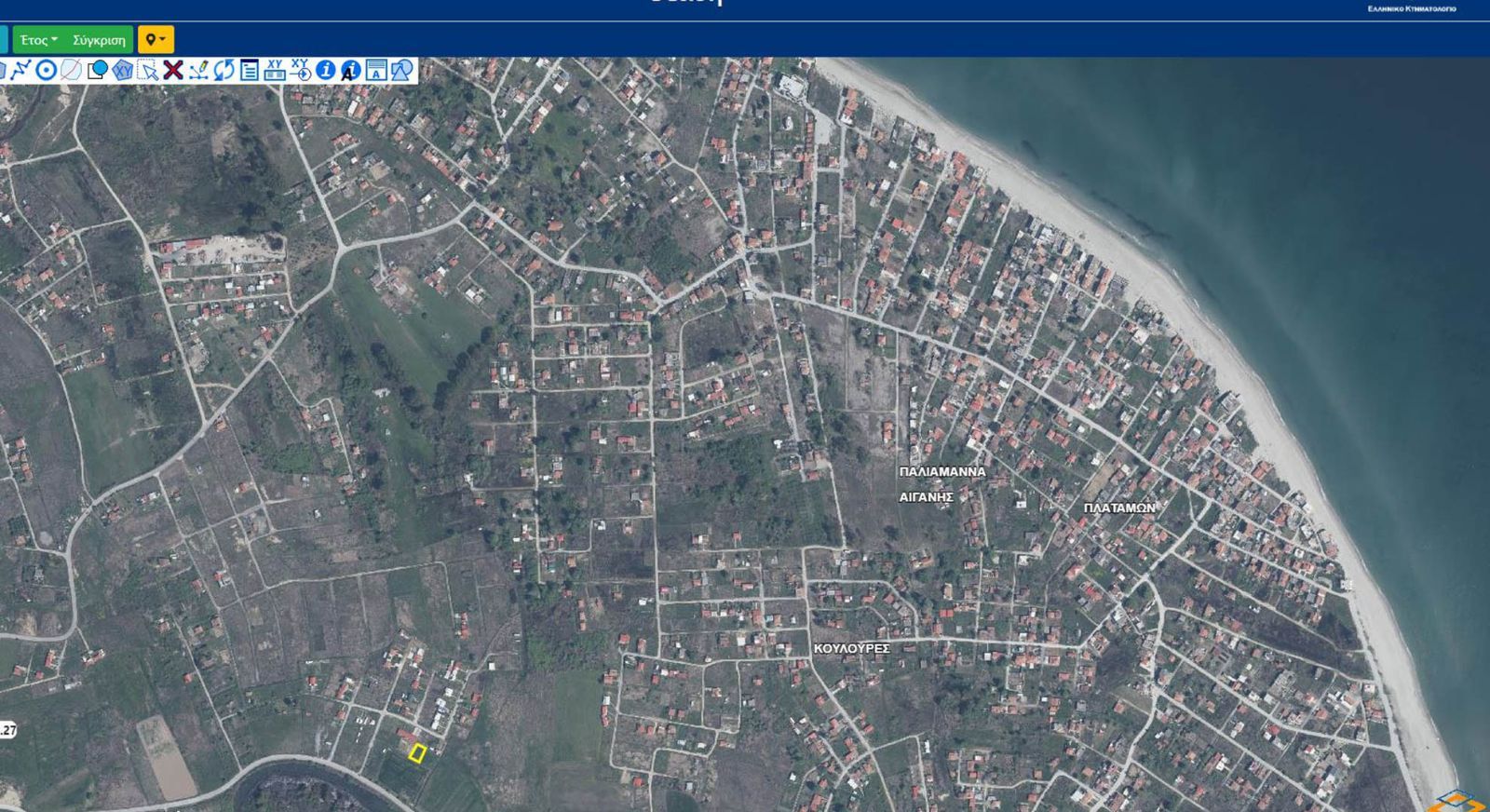
Task: Open the text label panel icon
Action: click(375, 70)
